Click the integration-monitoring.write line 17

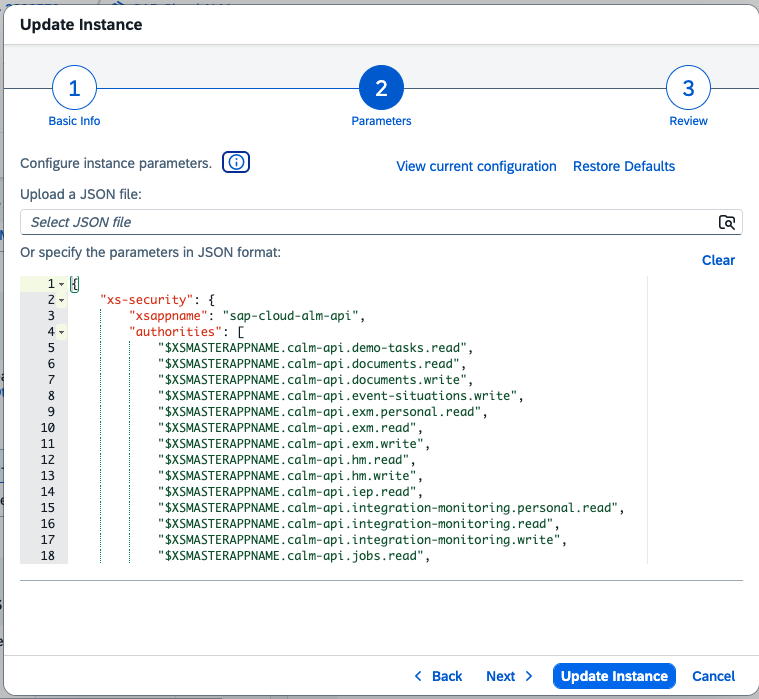[362, 539]
